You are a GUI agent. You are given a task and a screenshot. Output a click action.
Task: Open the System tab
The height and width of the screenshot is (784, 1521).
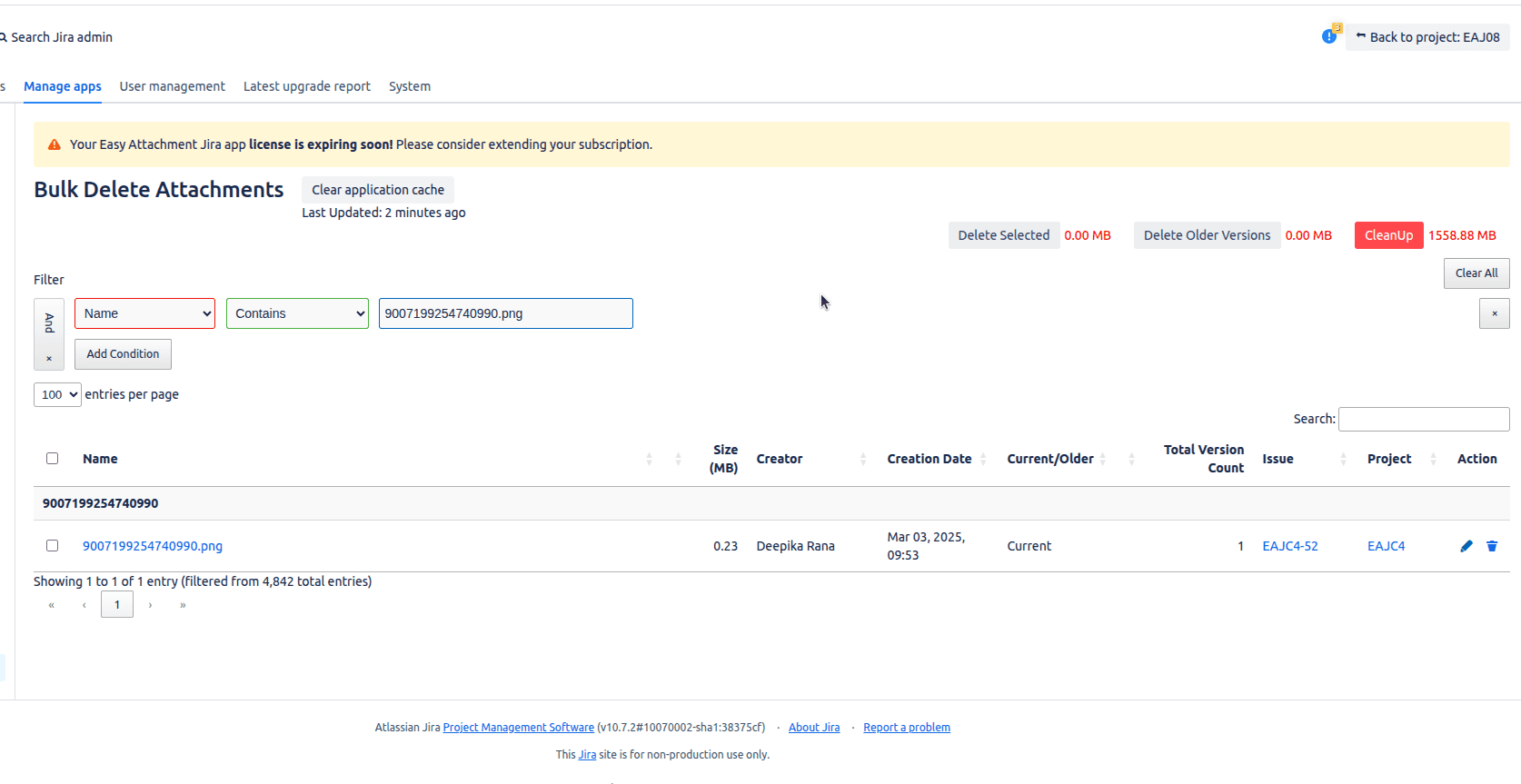point(409,86)
